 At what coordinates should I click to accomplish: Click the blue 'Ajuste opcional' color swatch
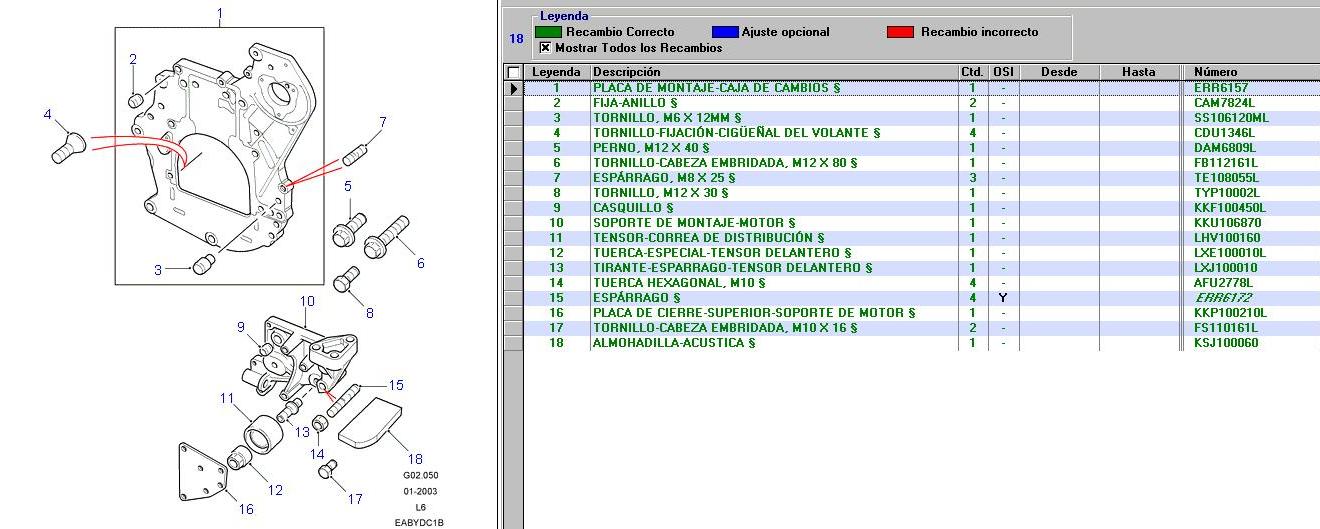pos(724,32)
